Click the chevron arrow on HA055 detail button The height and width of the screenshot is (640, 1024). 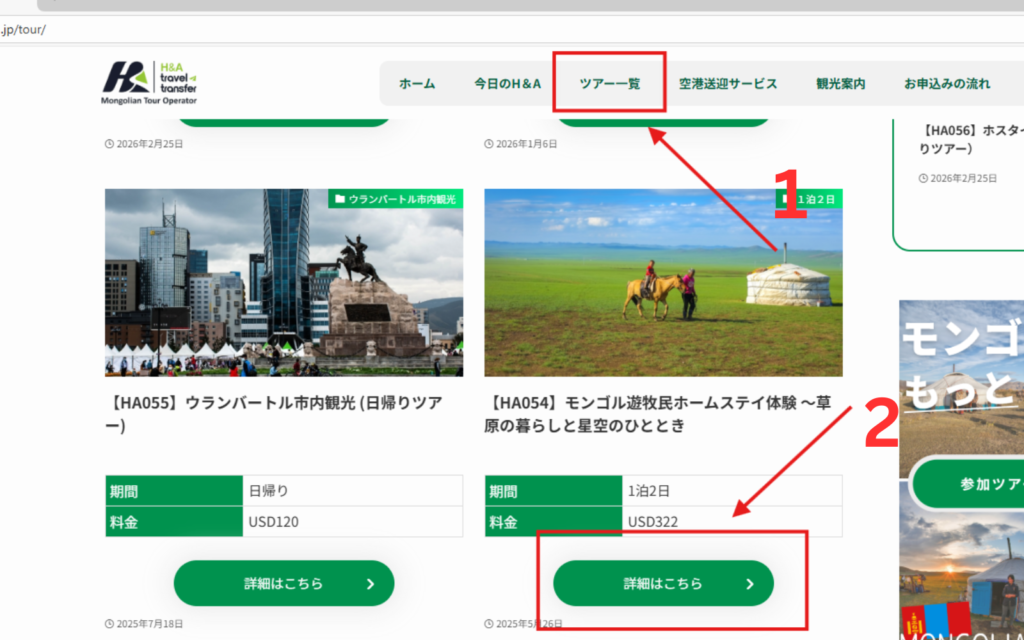(x=370, y=584)
